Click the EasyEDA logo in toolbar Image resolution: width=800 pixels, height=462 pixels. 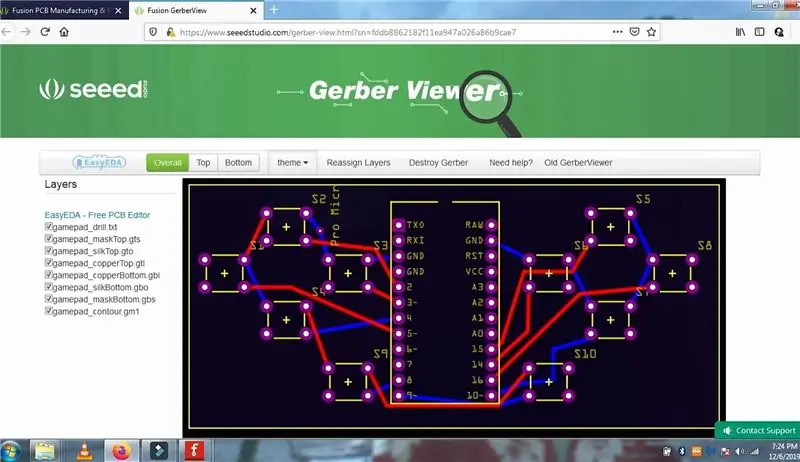[x=99, y=163]
